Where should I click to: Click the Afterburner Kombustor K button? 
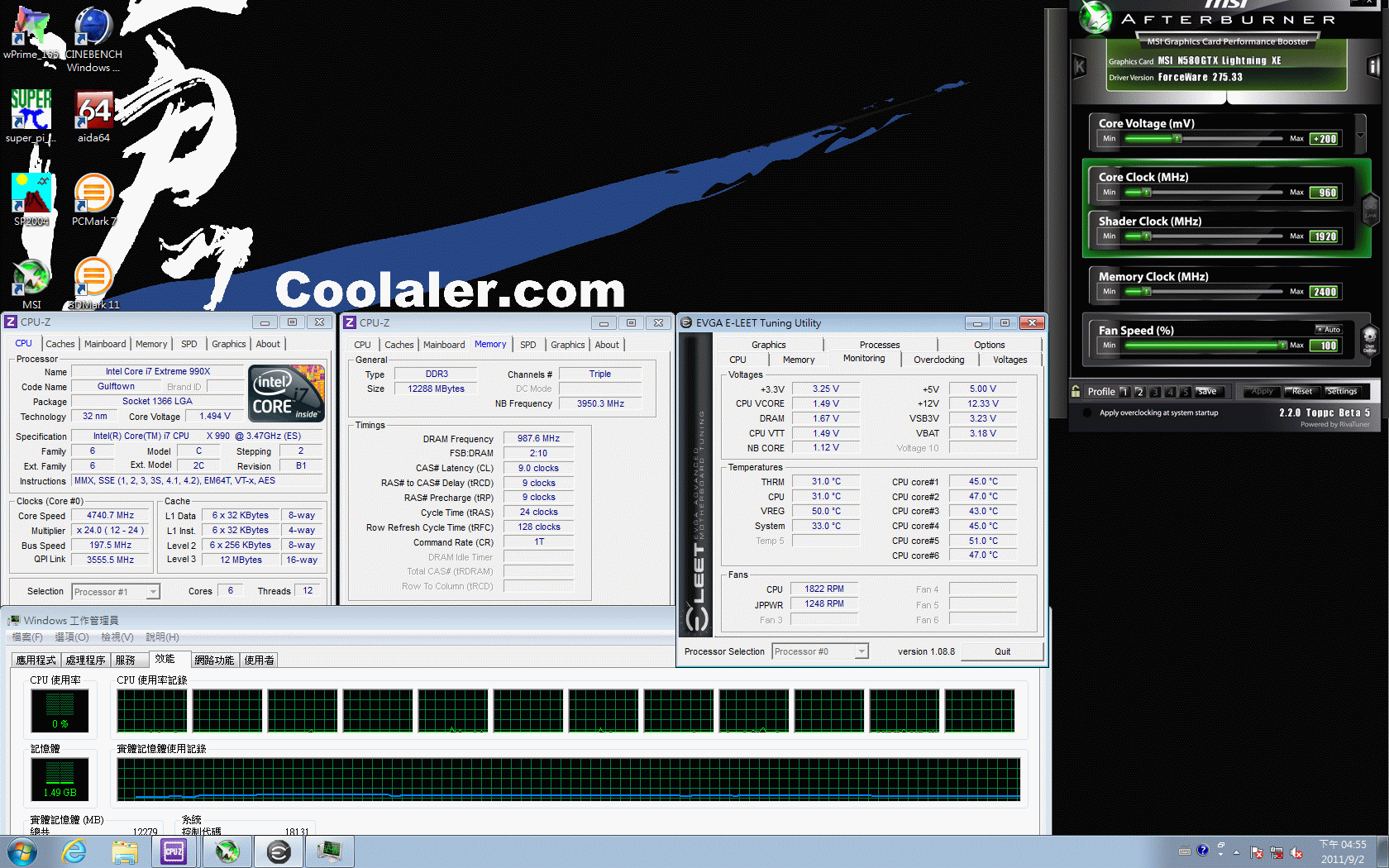tap(1079, 66)
